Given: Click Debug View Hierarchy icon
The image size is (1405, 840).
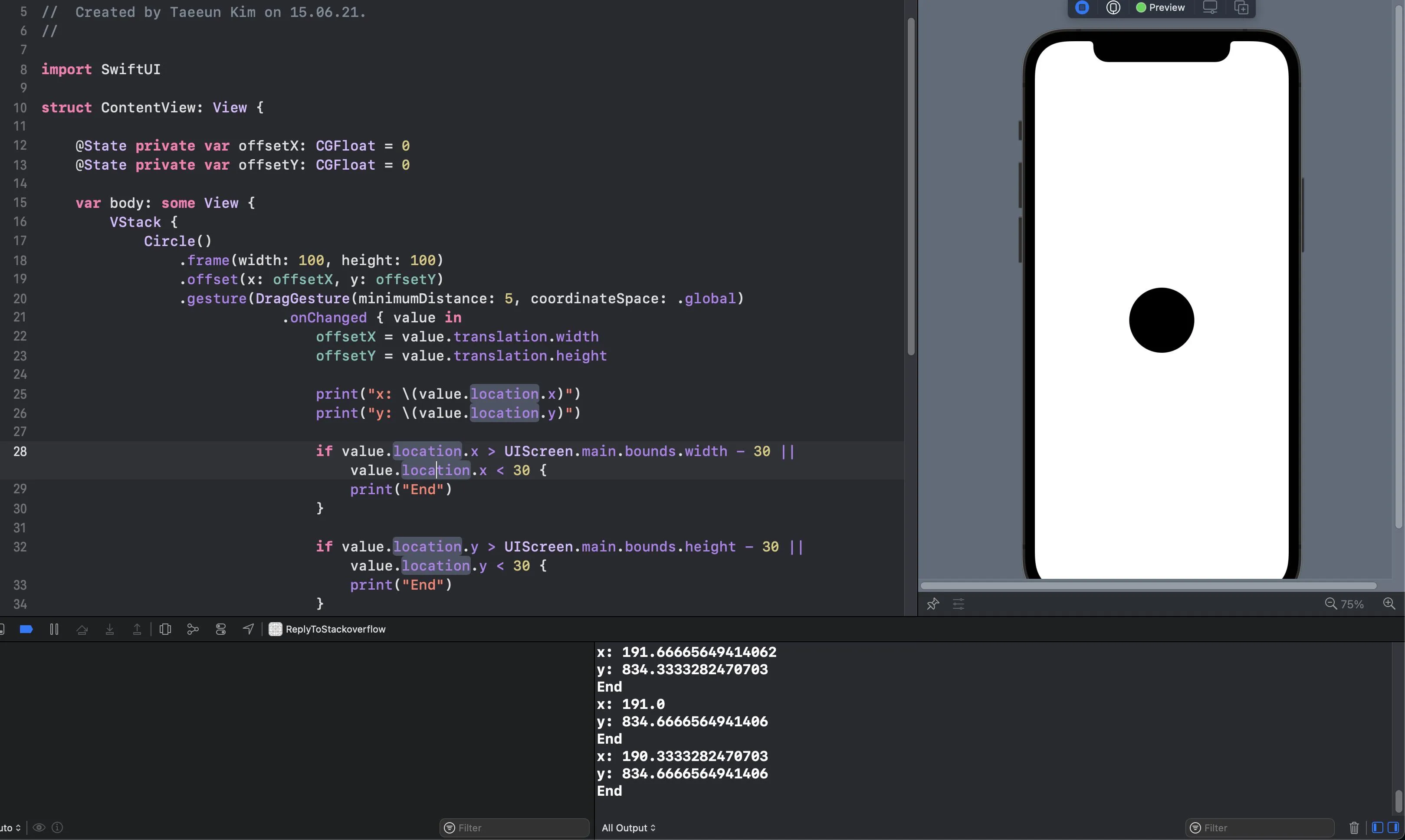Looking at the screenshot, I should click(165, 630).
